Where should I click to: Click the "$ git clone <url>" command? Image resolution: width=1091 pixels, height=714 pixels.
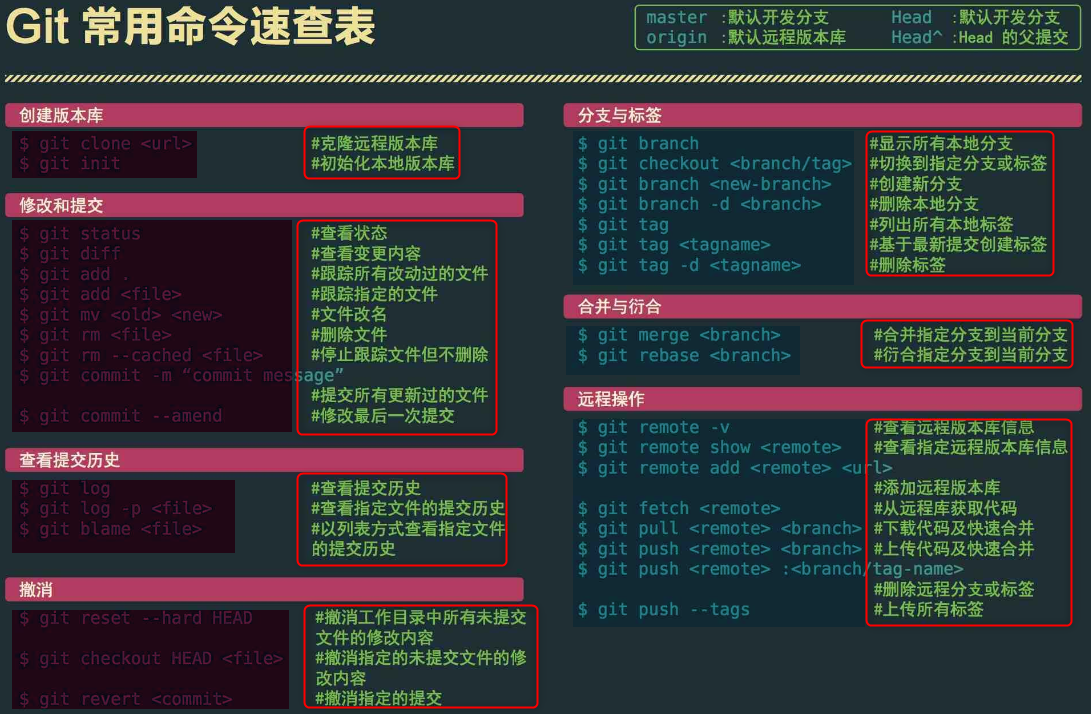[x=105, y=143]
